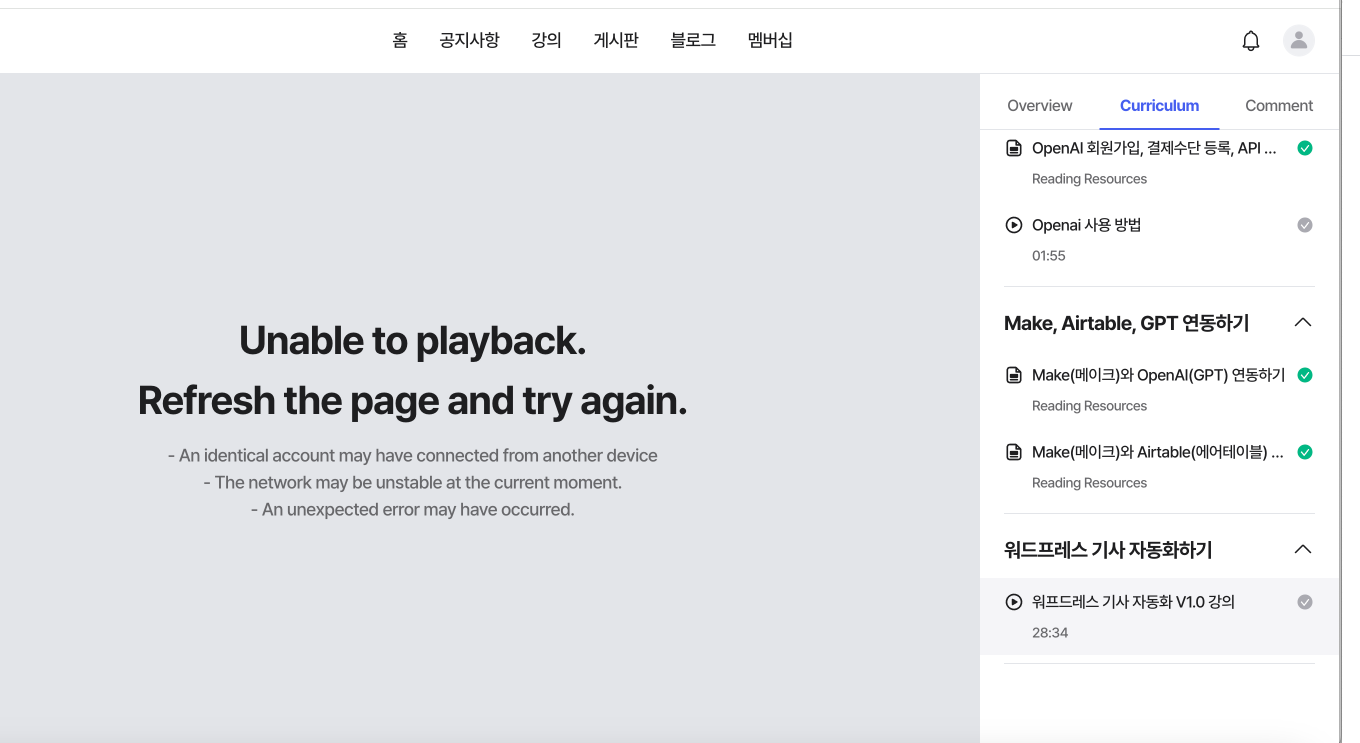This screenshot has height=743, width=1360.
Task: Click document icon beside OpenAI 회원가입 lesson
Action: (1014, 148)
